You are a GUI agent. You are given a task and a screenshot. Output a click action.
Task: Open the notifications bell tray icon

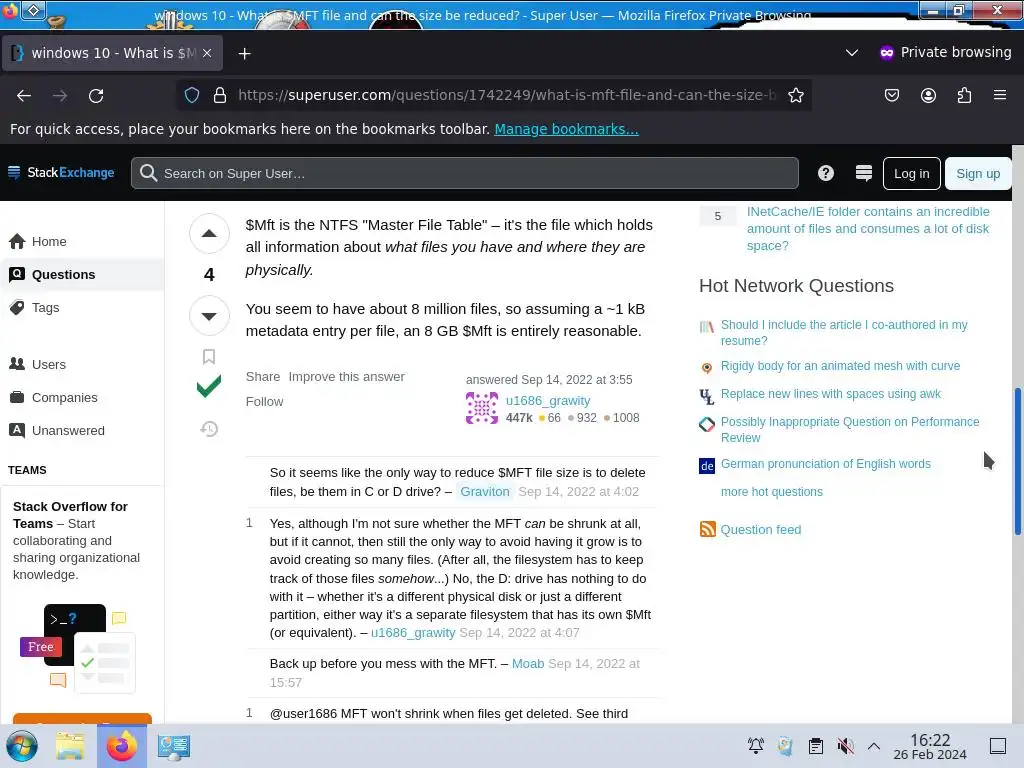point(756,746)
